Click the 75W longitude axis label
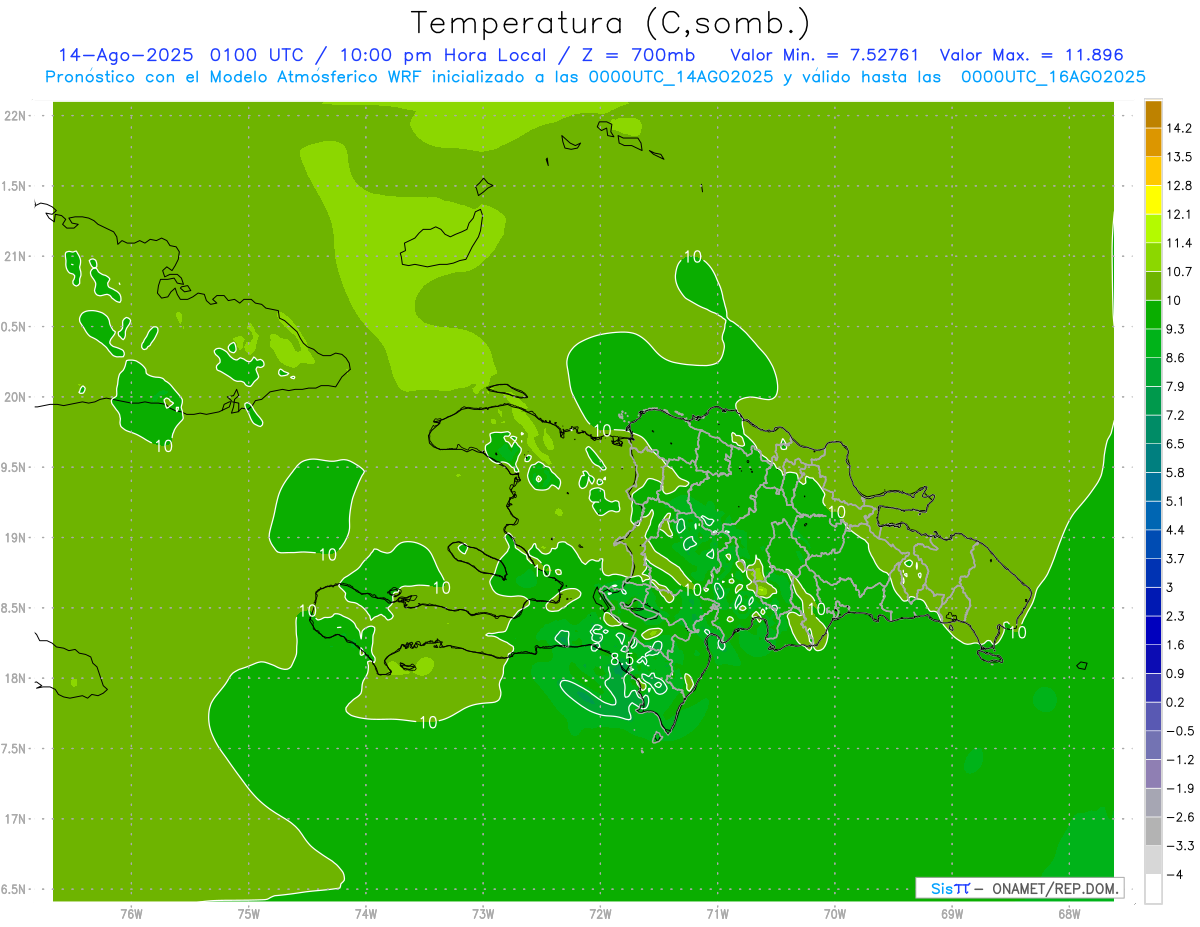This screenshot has width=1200, height=927. [x=248, y=914]
